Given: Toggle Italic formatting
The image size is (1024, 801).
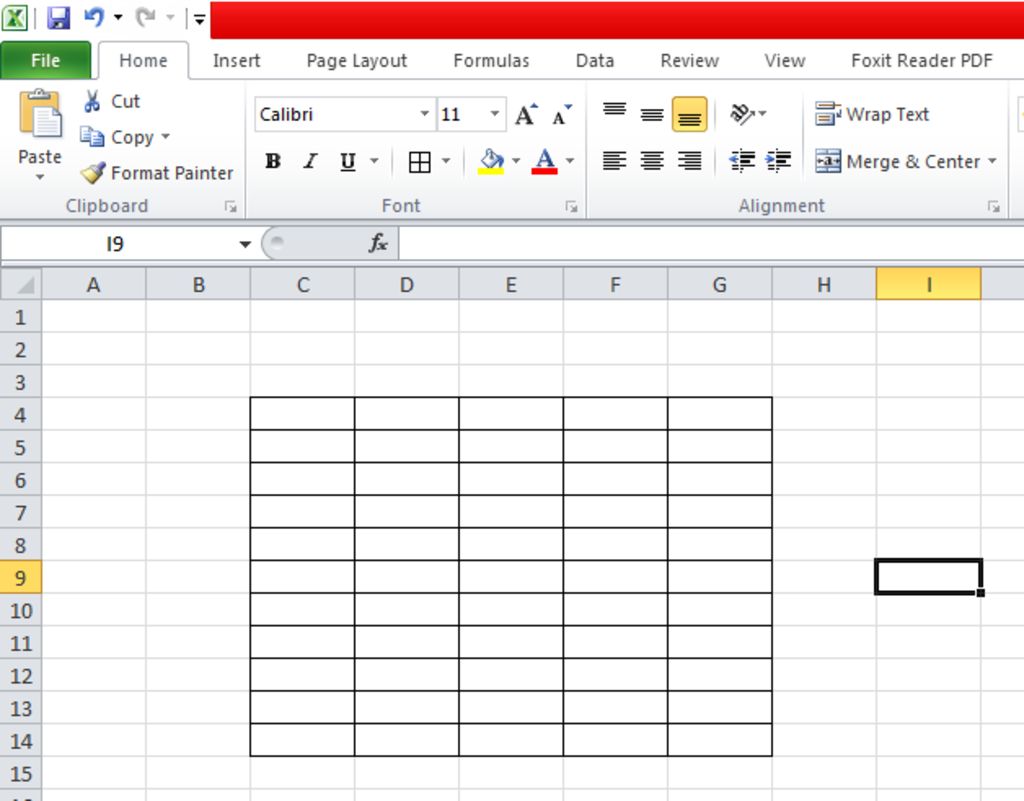Looking at the screenshot, I should click(310, 161).
